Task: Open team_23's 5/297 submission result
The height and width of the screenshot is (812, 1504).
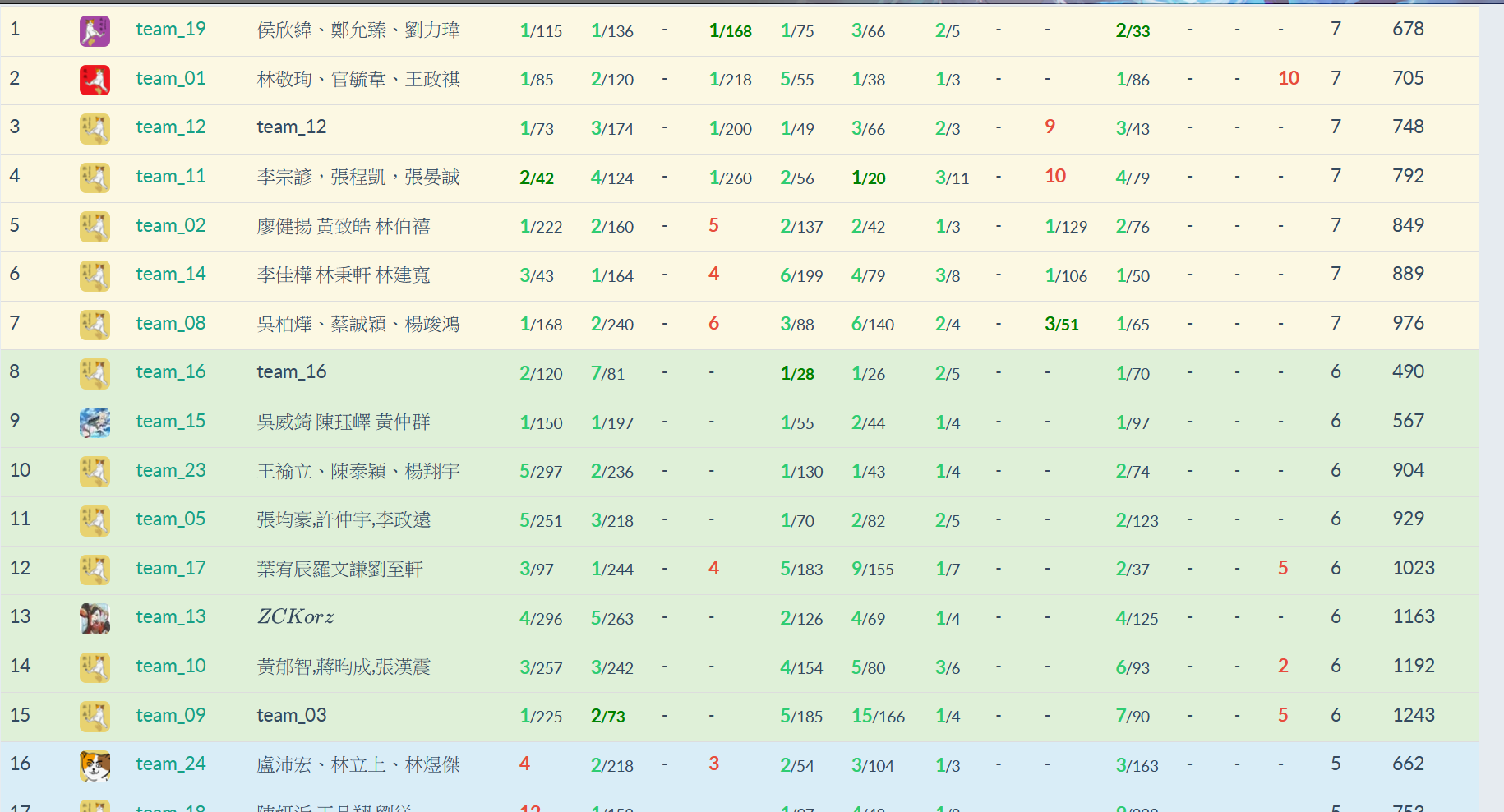Action: coord(541,472)
